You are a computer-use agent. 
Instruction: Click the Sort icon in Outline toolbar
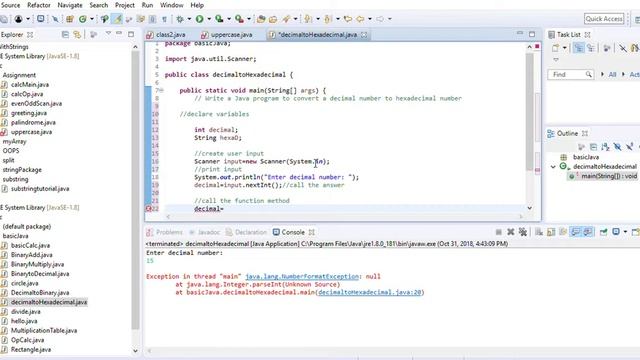click(605, 147)
